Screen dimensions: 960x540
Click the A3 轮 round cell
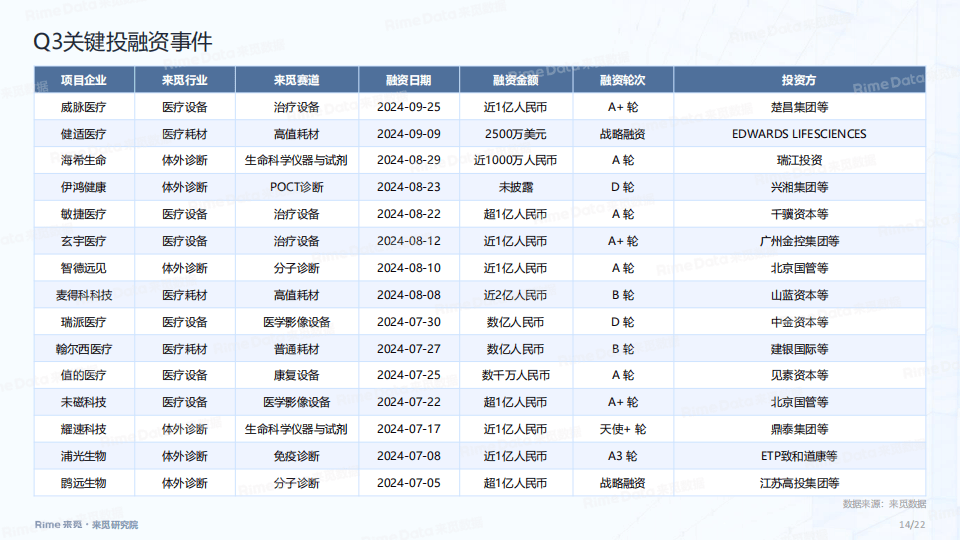pos(623,456)
